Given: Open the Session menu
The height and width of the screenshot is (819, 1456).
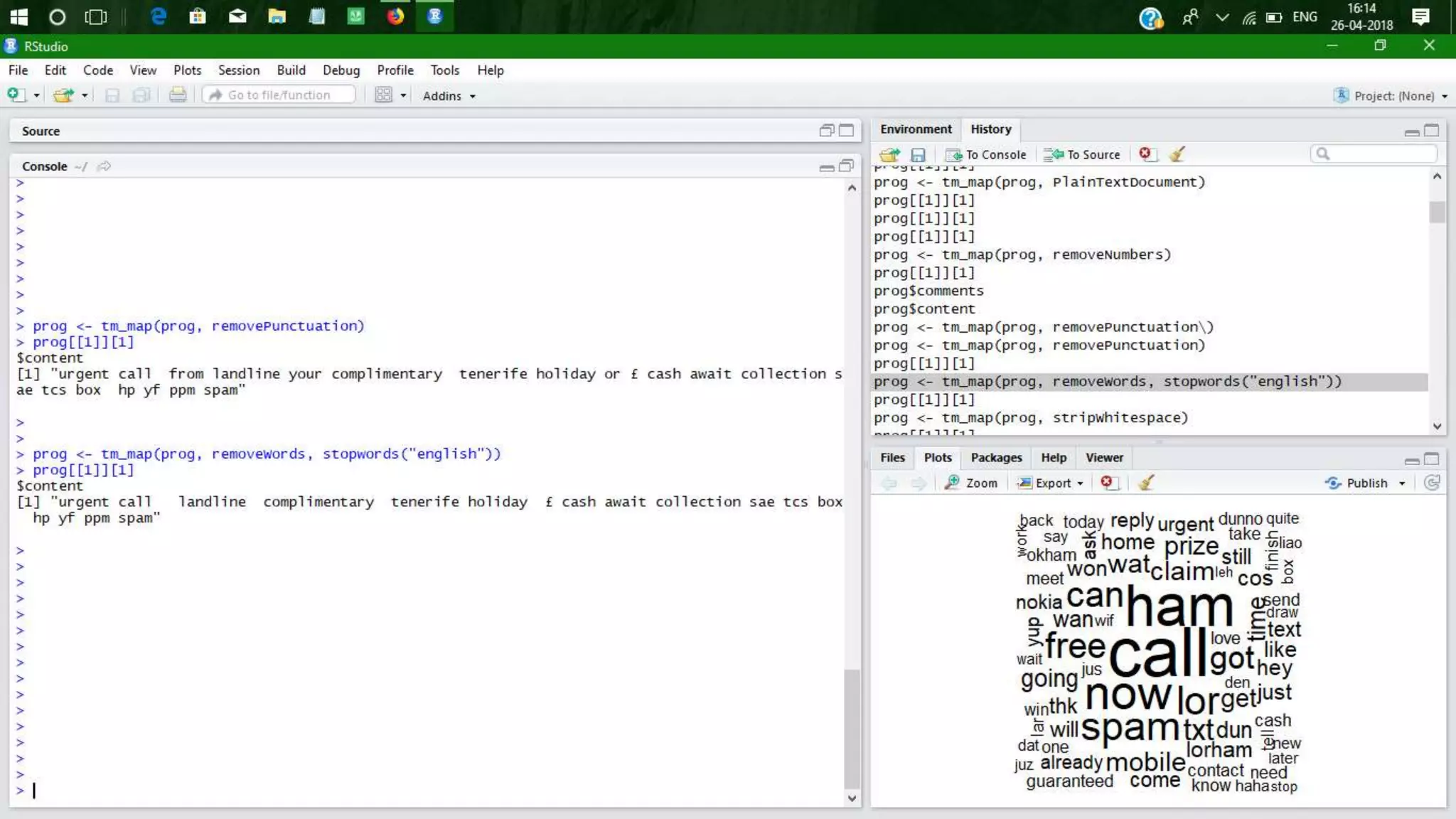Looking at the screenshot, I should click(238, 70).
